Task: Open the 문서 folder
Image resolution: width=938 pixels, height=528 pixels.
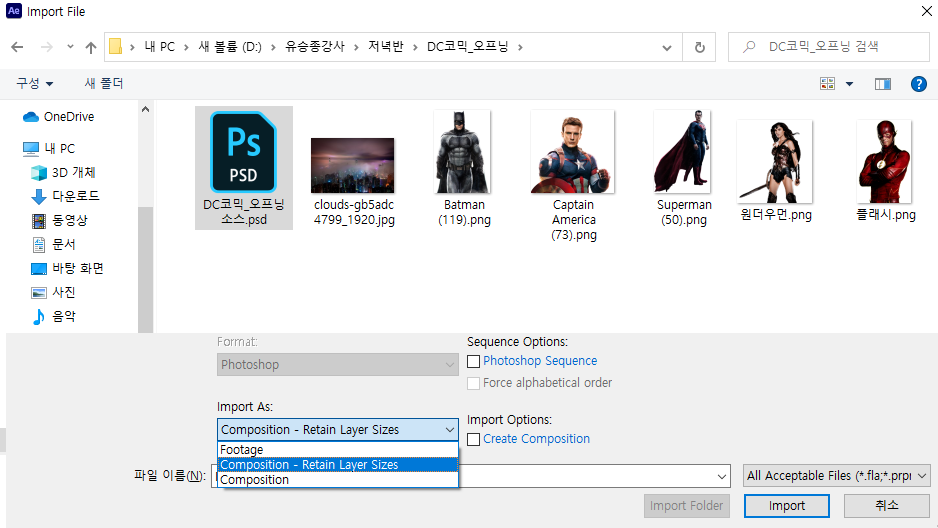Action: (53, 244)
